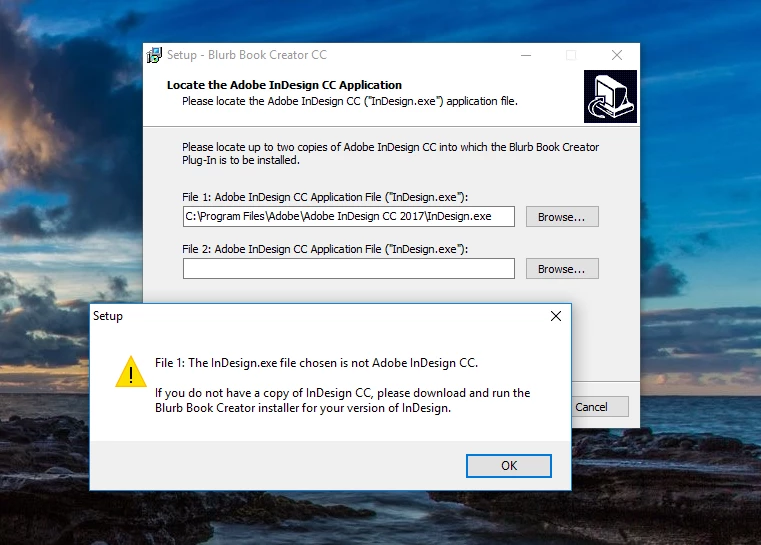
Task: Click the 'File 1: Adobe InDesign CC Application File' label
Action: click(325, 197)
